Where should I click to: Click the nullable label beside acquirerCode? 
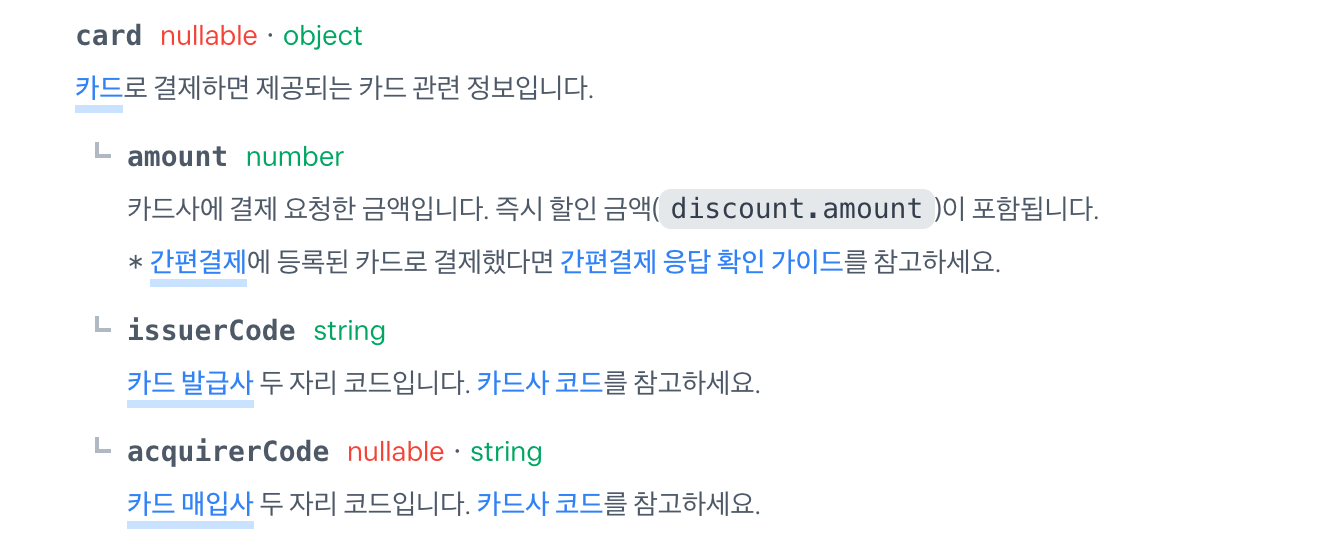pos(396,452)
